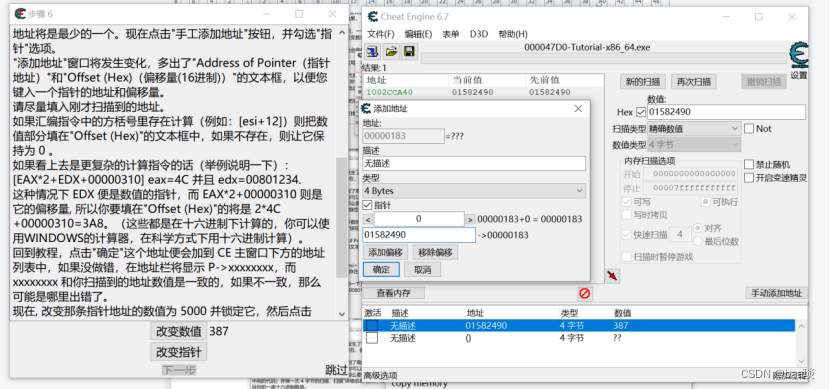The image size is (830, 389).
Task: Select found address 1002CCA40
Action: point(390,92)
